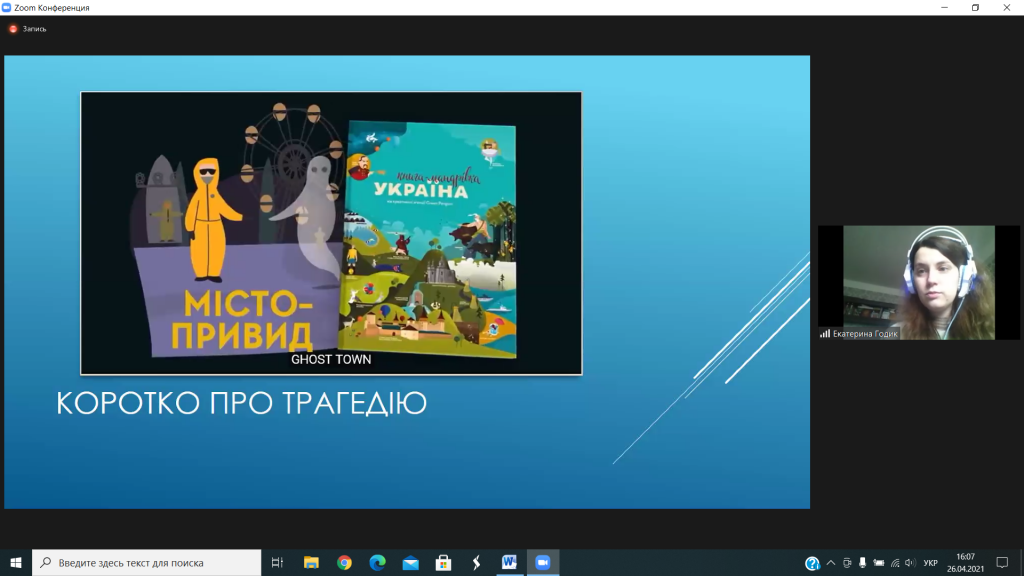Click the slide title КОРОТКО ПРО ТРАГЕДІЮ
The image size is (1024, 576).
(242, 403)
